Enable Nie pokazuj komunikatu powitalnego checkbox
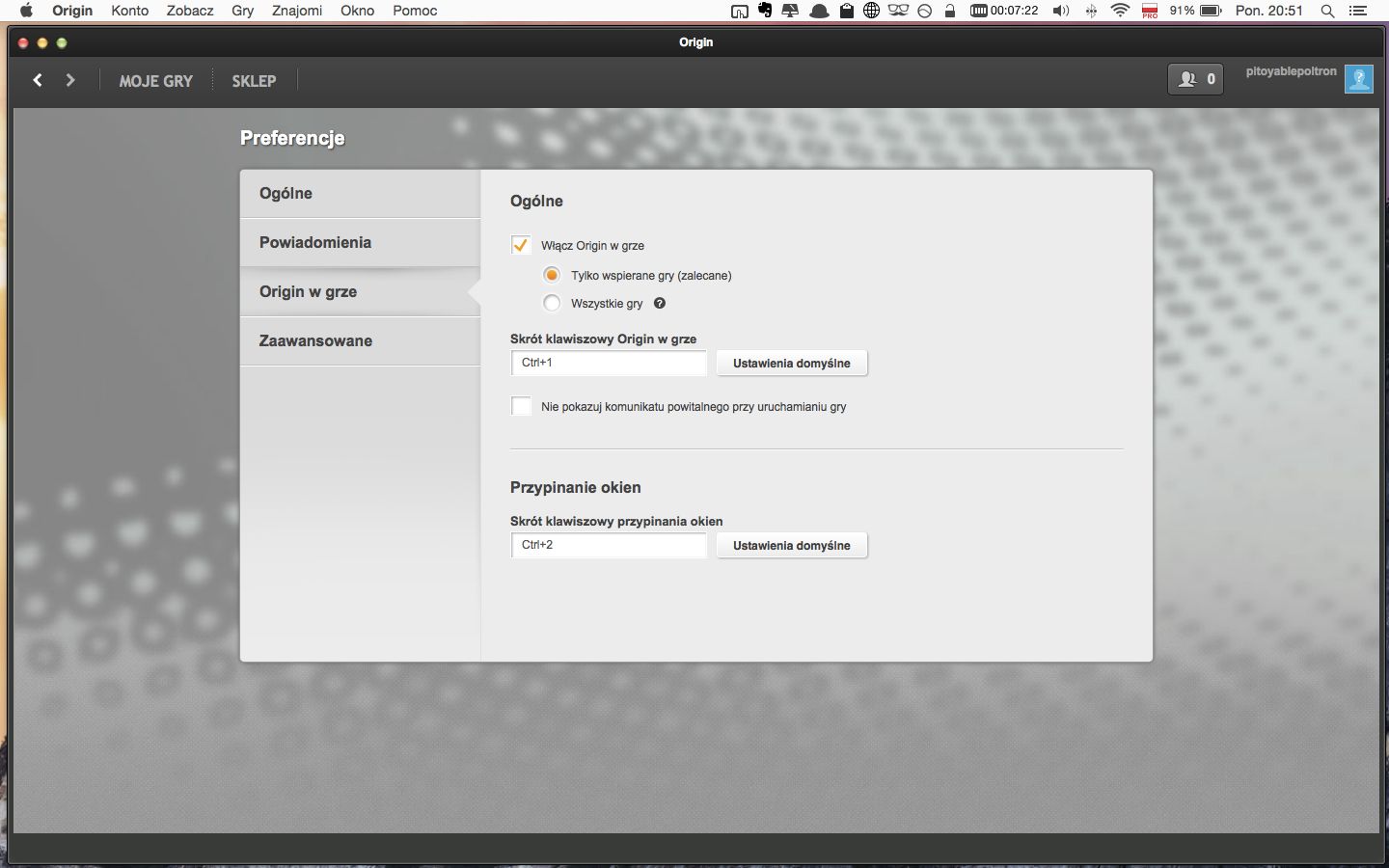This screenshot has width=1389, height=868. [521, 406]
